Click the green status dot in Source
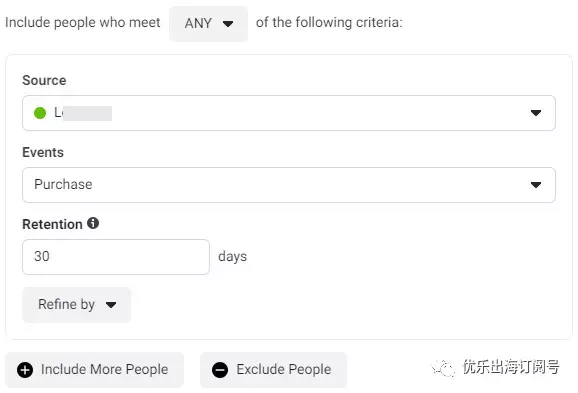 pyautogui.click(x=40, y=113)
